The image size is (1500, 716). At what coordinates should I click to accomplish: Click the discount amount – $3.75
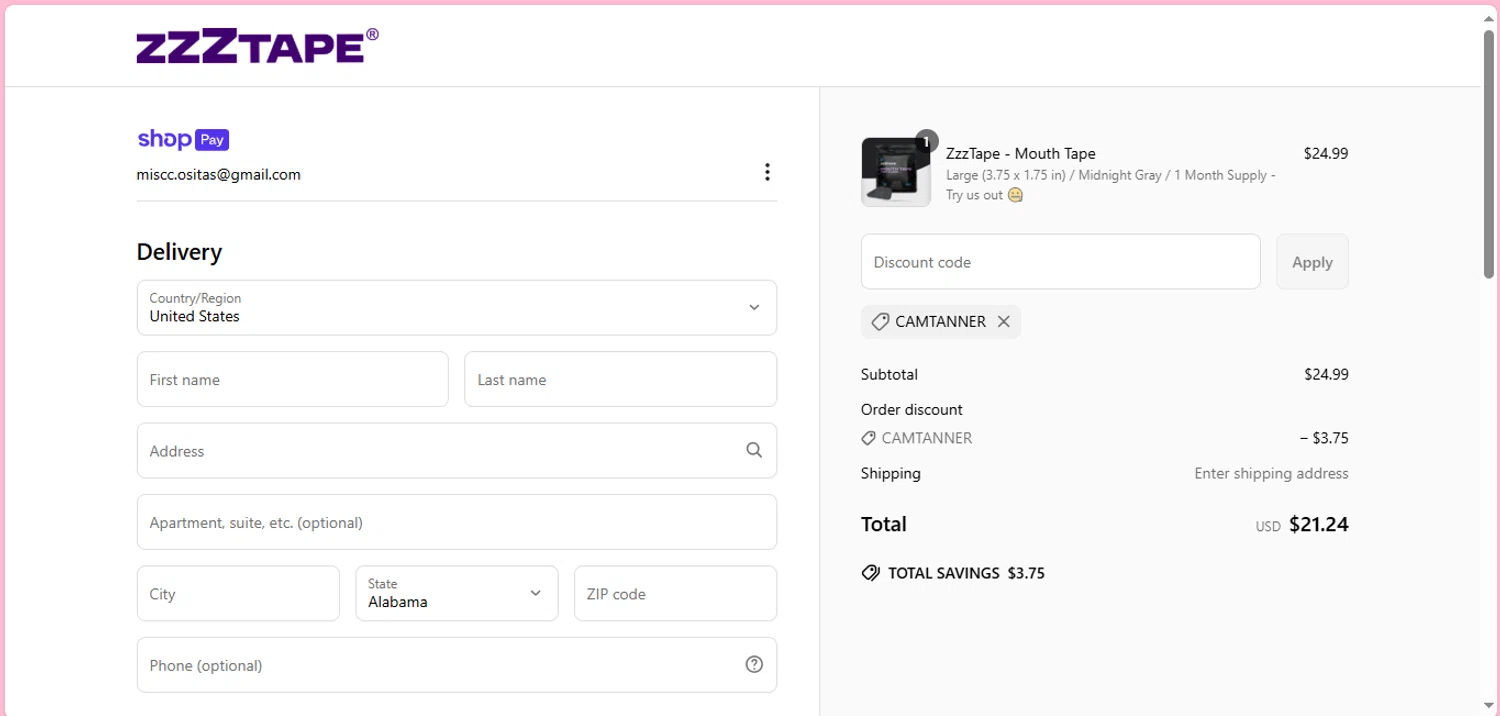click(x=1324, y=438)
